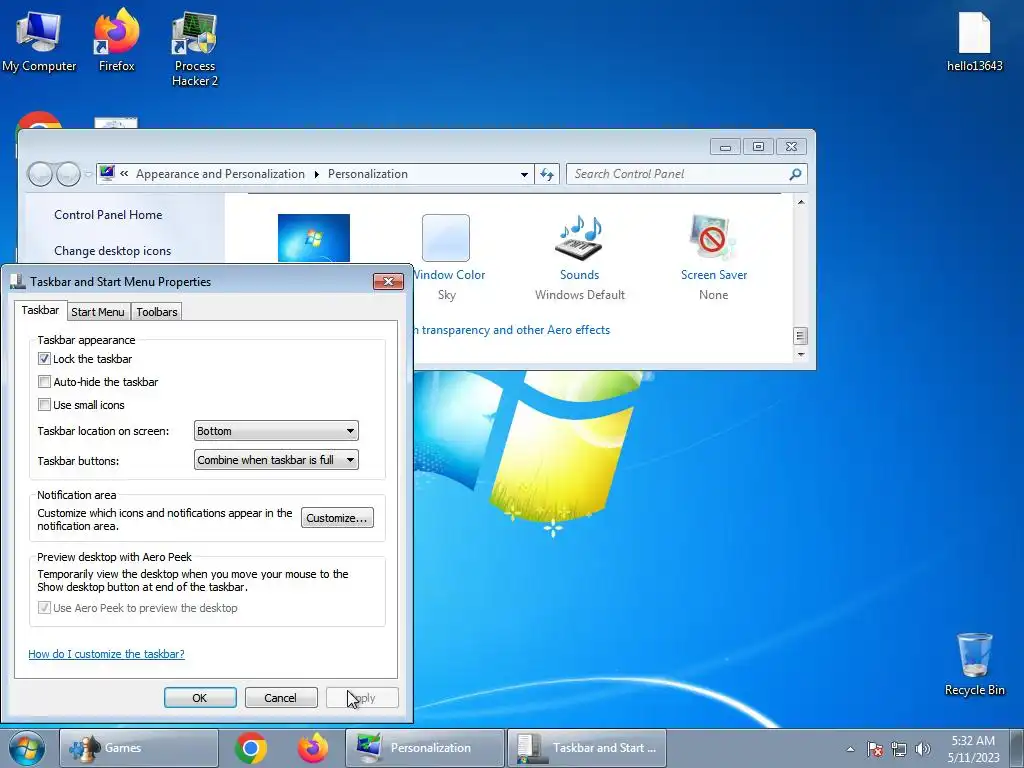Toggle Use Aero Peek checkbox
Screen dimensions: 1024x768
tap(44, 607)
